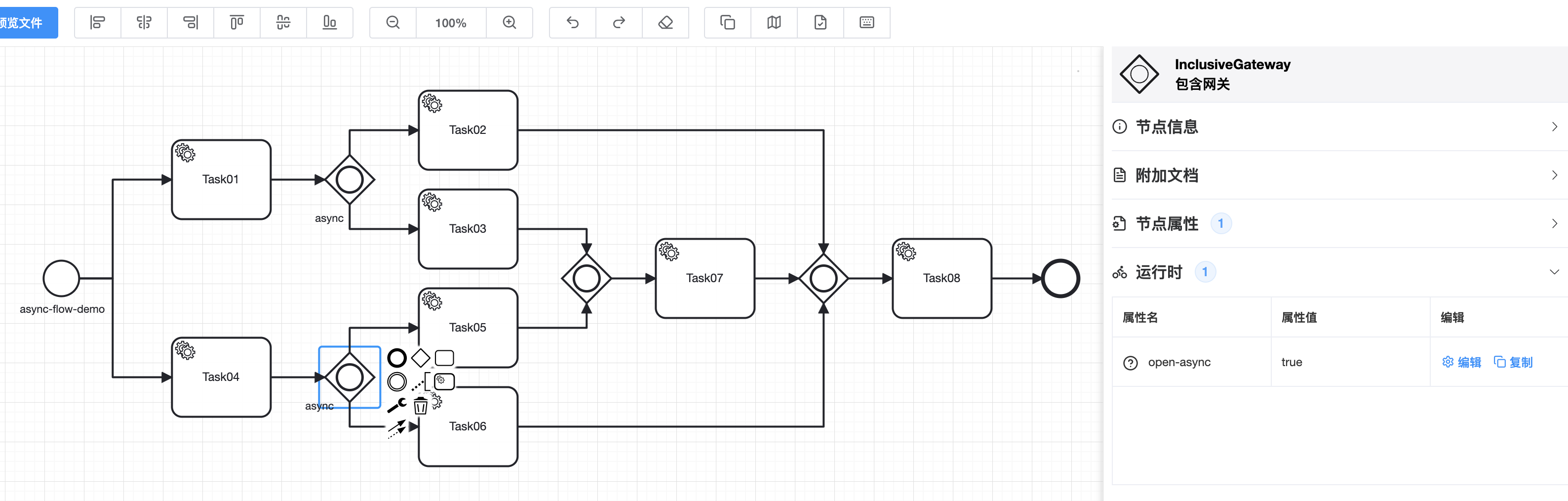Open the keyboard shortcuts icon

[x=867, y=23]
